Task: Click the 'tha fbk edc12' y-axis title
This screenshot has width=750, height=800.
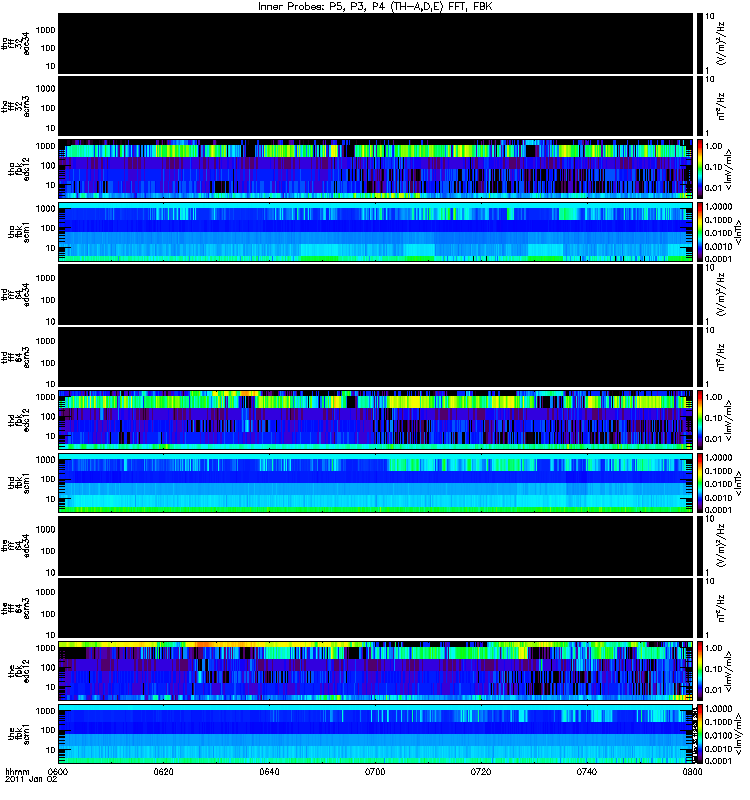Action: 19,168
